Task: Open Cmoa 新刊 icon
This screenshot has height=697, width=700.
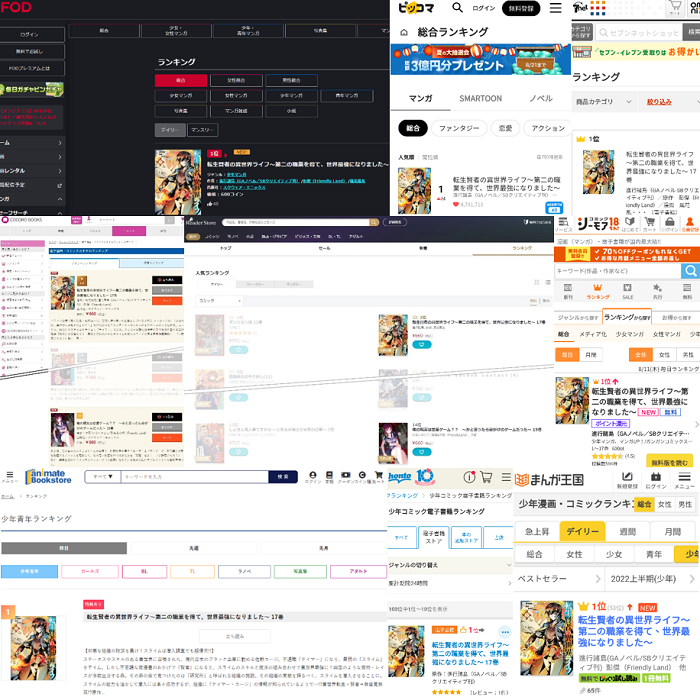Action: [568, 291]
